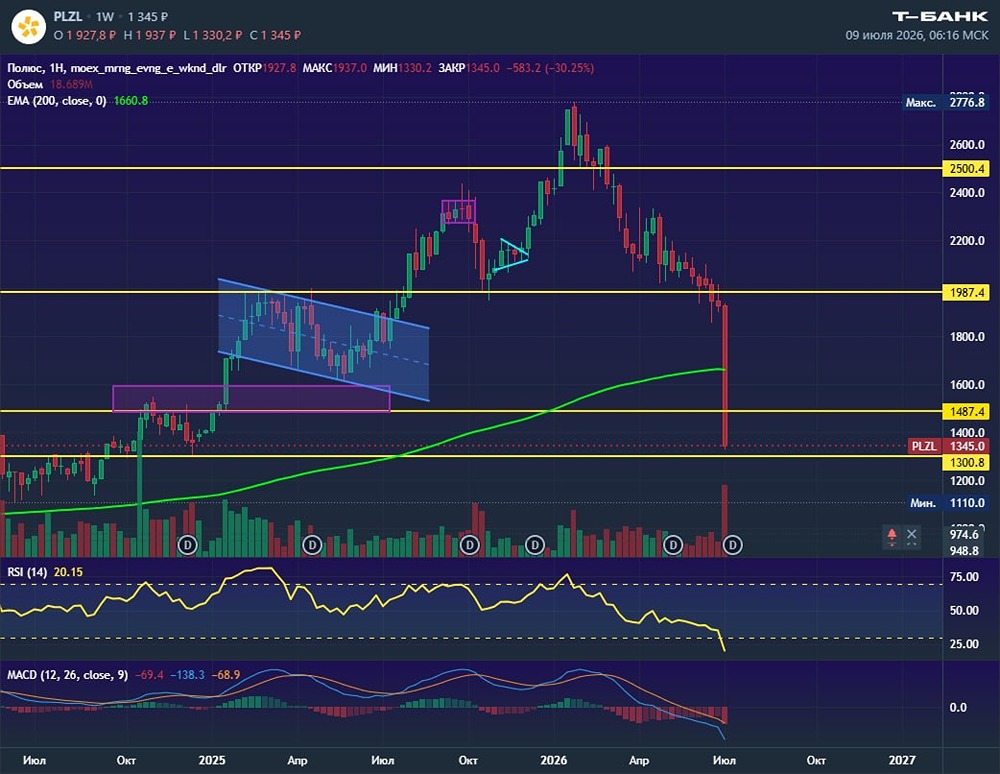The width and height of the screenshot is (1000, 774).
Task: Click the RSI (14) indicator legend
Action: pyautogui.click(x=27, y=572)
